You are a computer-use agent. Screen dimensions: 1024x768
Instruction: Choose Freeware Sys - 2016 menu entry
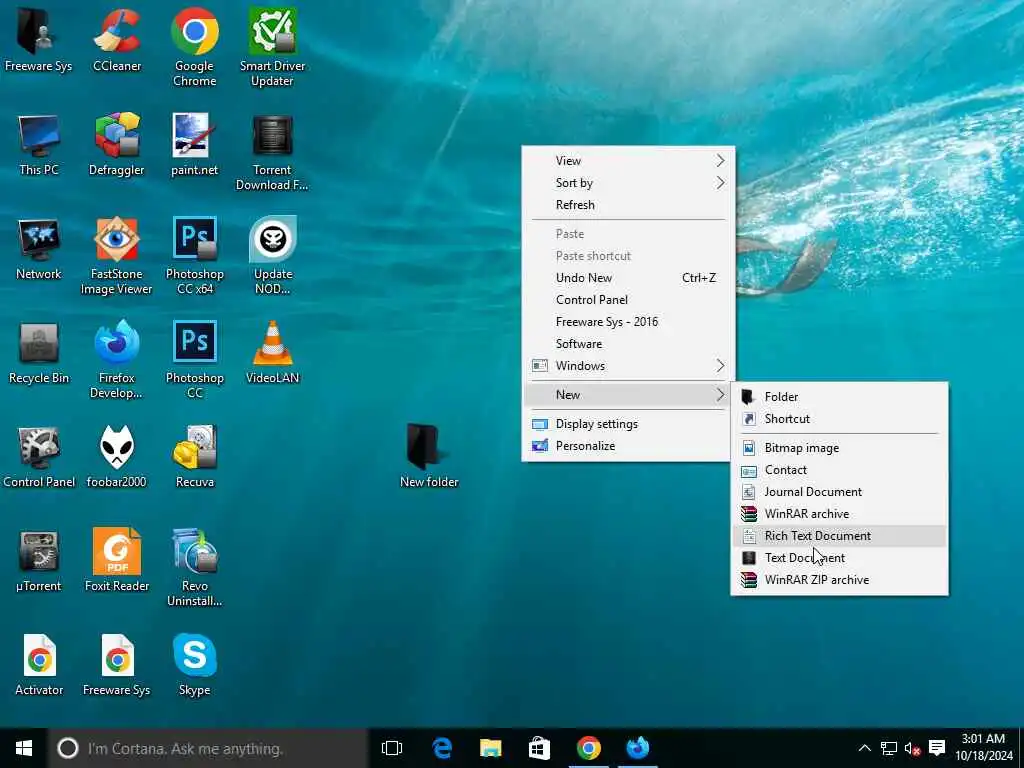coord(628,322)
